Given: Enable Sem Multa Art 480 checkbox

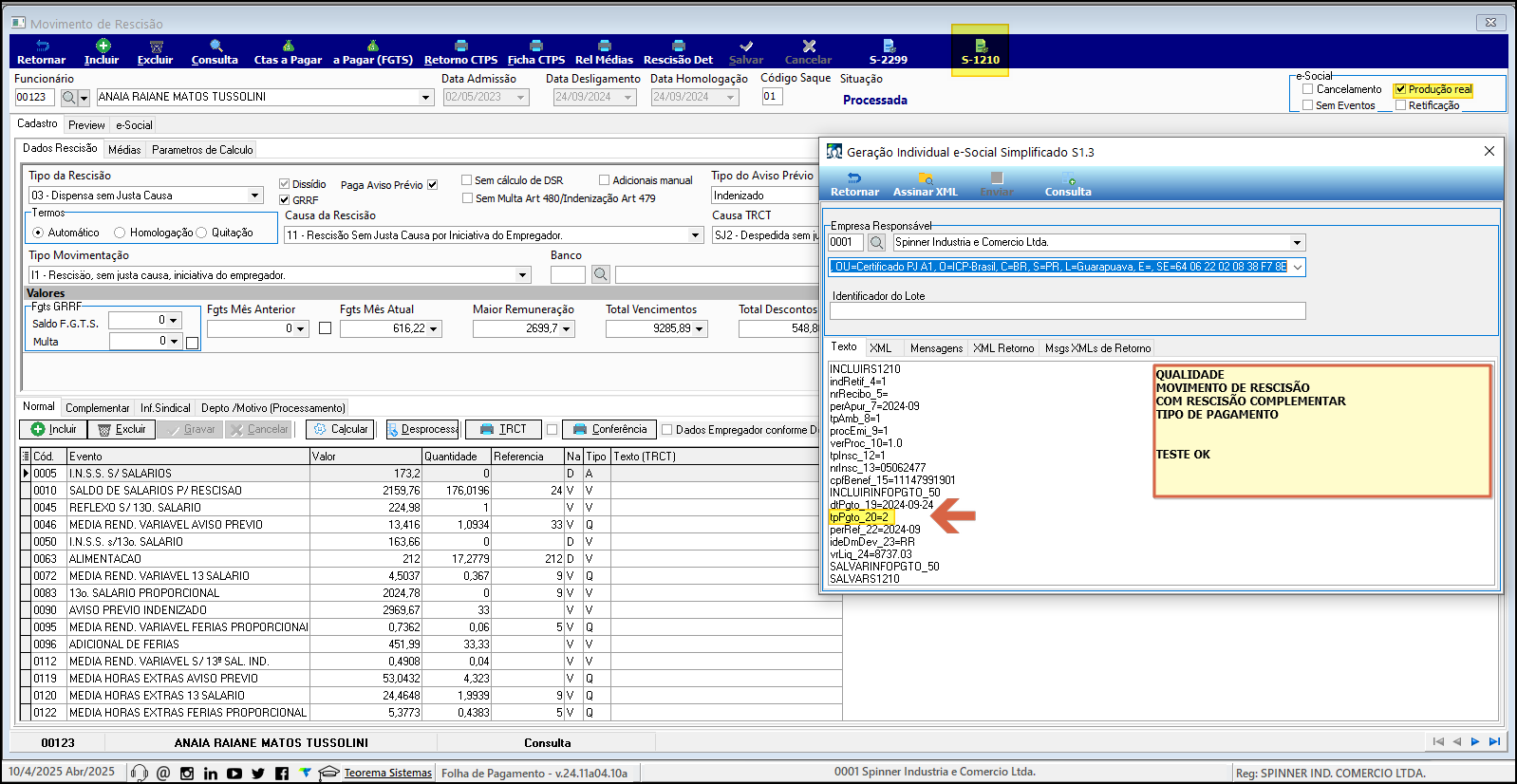Looking at the screenshot, I should (467, 197).
